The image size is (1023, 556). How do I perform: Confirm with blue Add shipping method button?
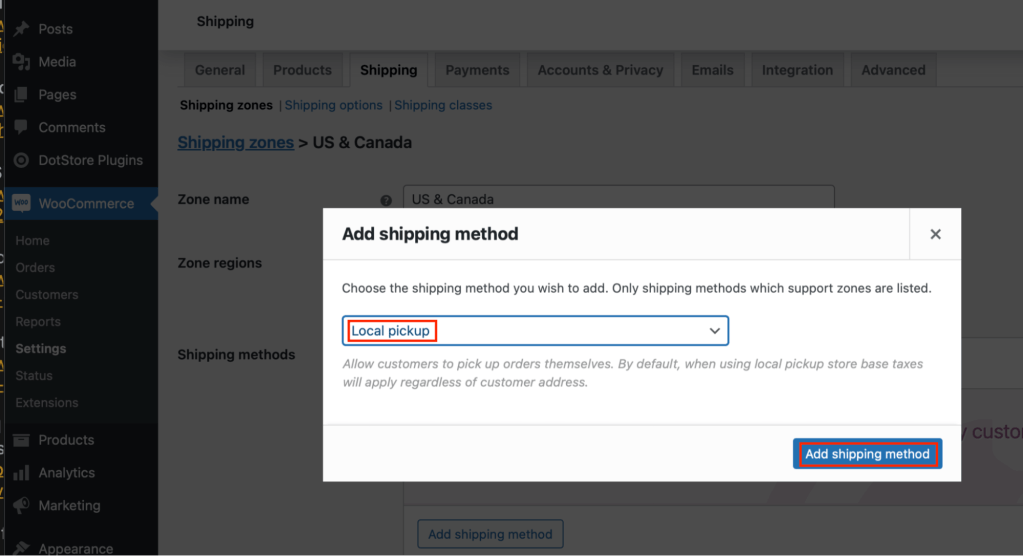tap(867, 454)
